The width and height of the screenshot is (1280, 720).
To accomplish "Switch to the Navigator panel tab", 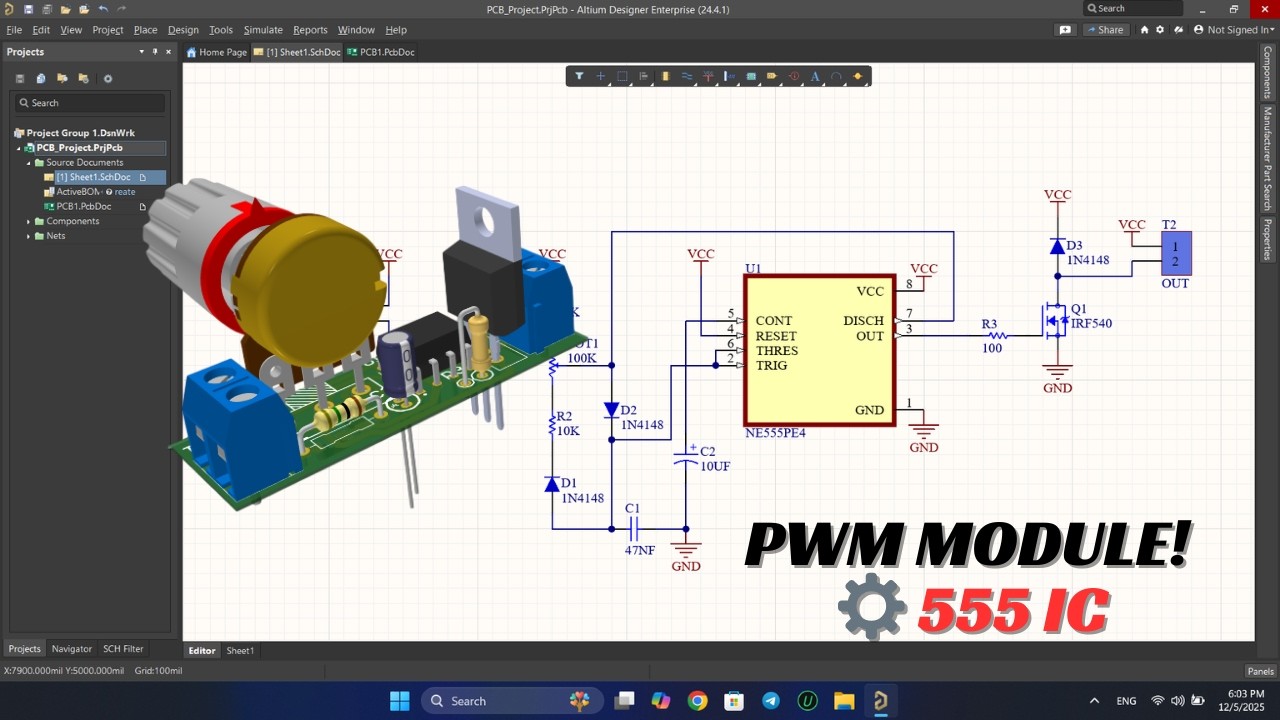I will (72, 649).
